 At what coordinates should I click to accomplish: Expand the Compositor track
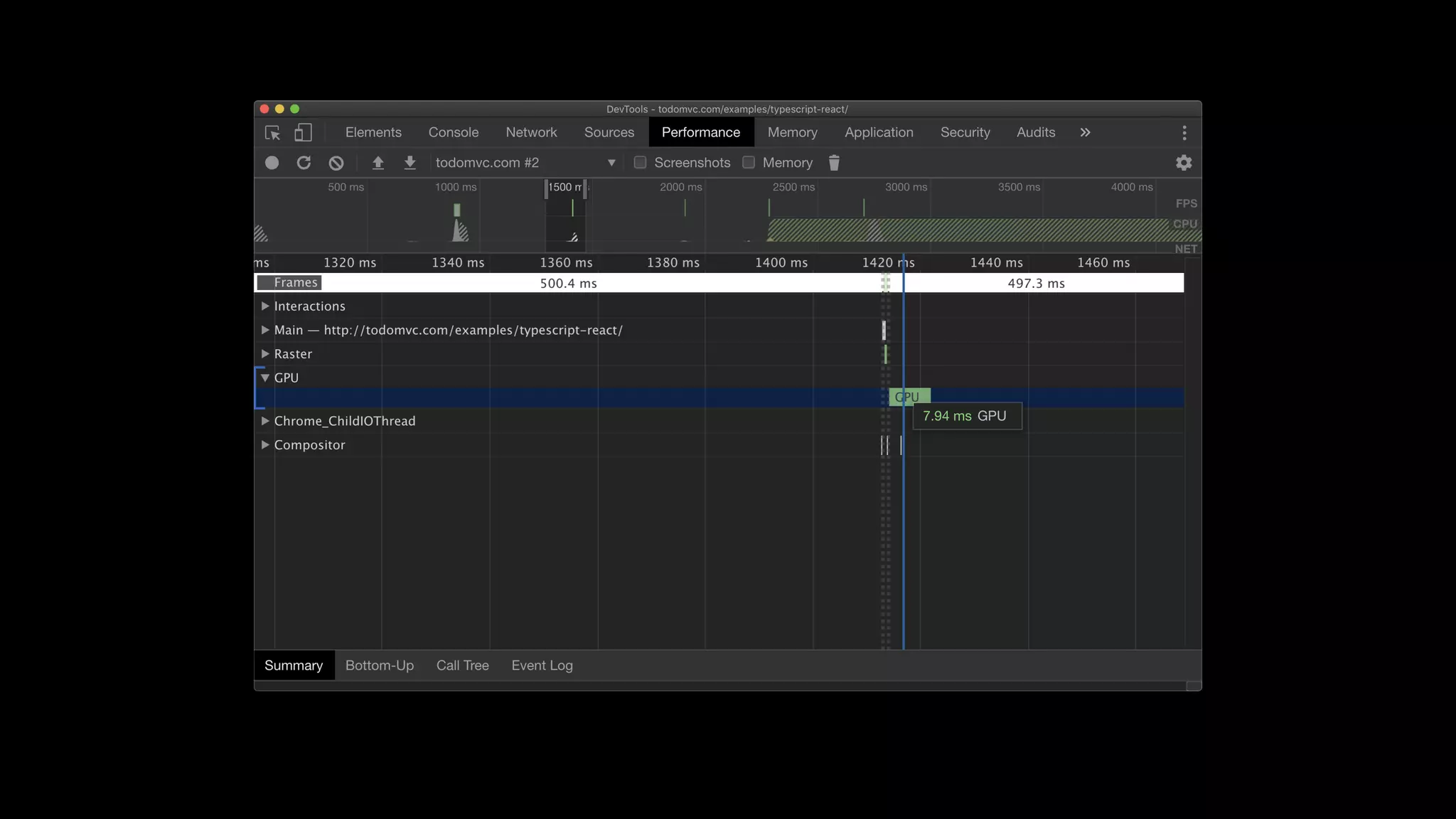[x=265, y=445]
